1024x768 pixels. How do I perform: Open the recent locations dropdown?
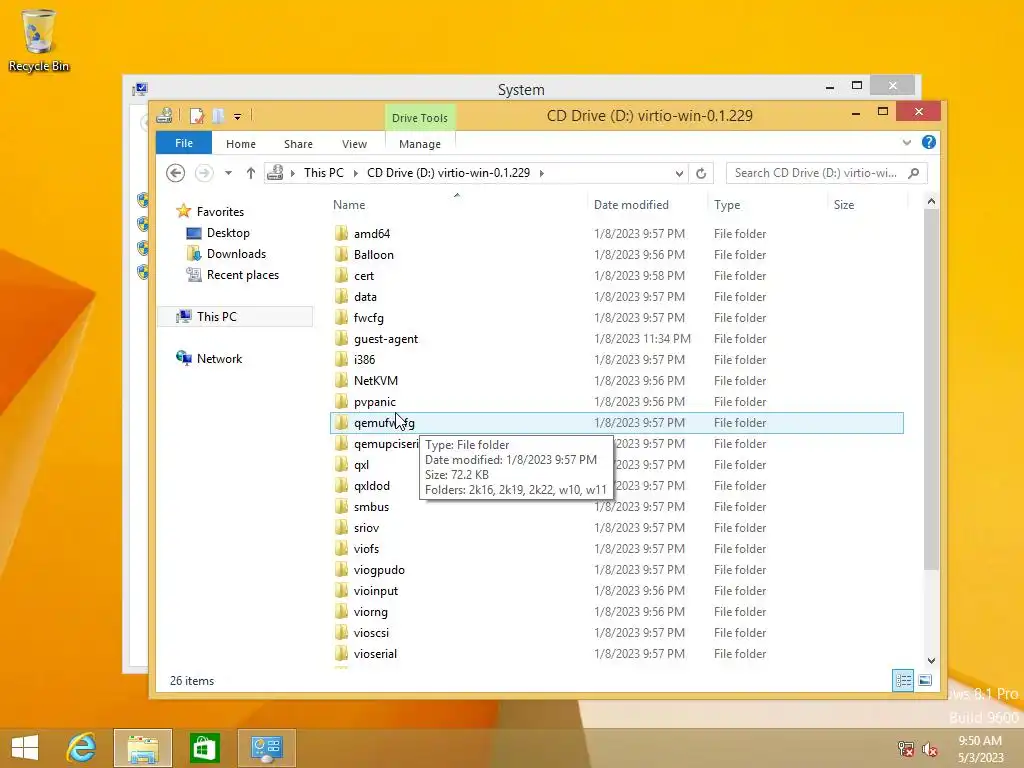point(228,173)
